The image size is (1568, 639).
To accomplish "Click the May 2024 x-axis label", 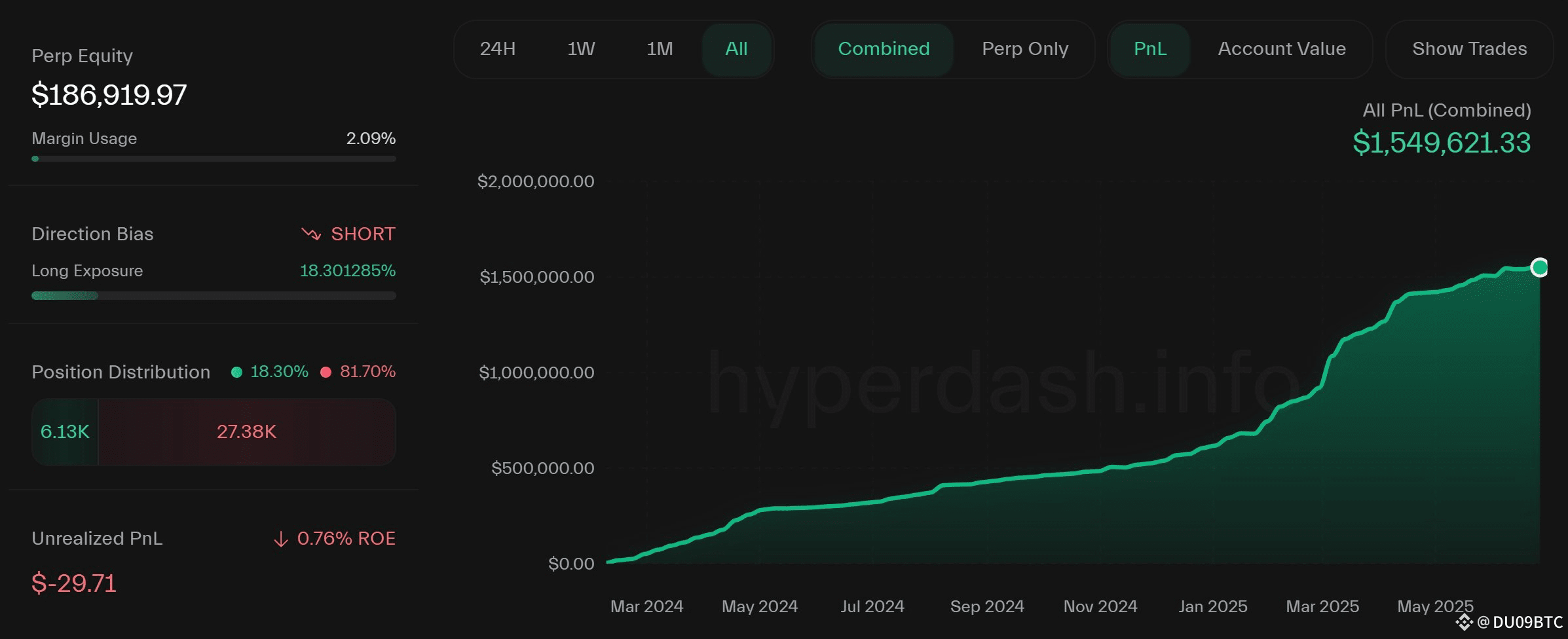I will 760,606.
